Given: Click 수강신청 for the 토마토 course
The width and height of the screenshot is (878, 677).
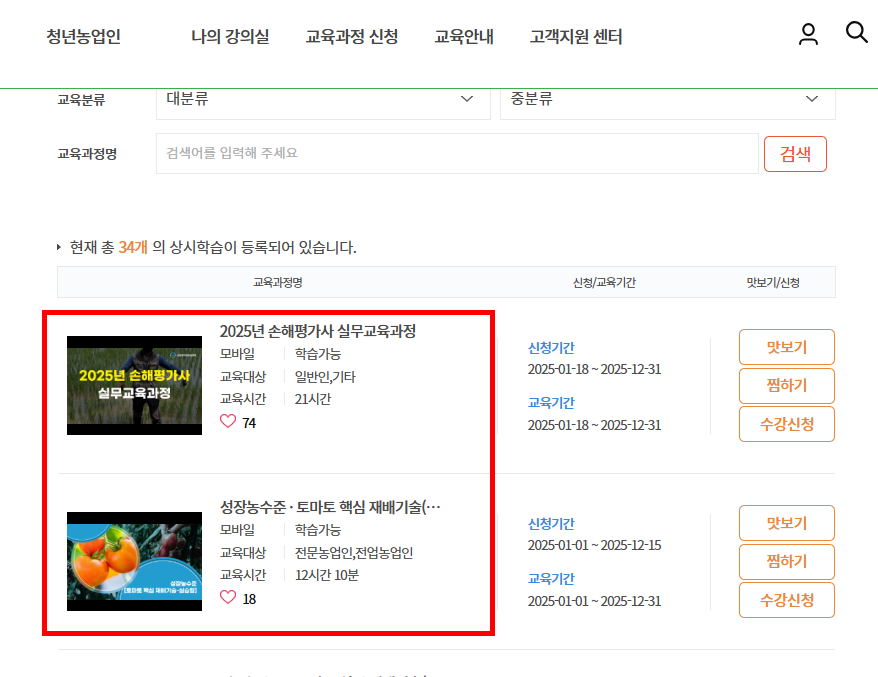Looking at the screenshot, I should 786,600.
